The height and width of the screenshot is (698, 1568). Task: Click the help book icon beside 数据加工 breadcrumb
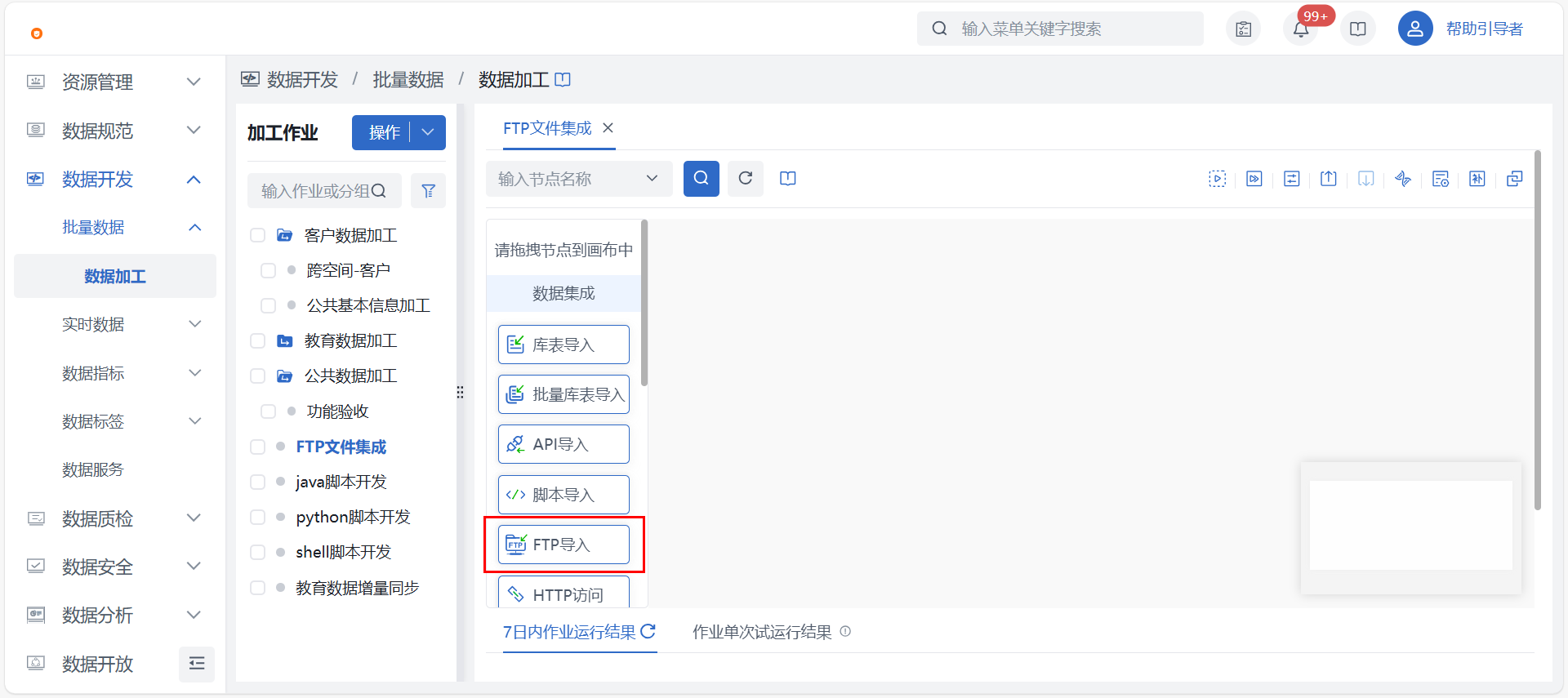pos(563,80)
